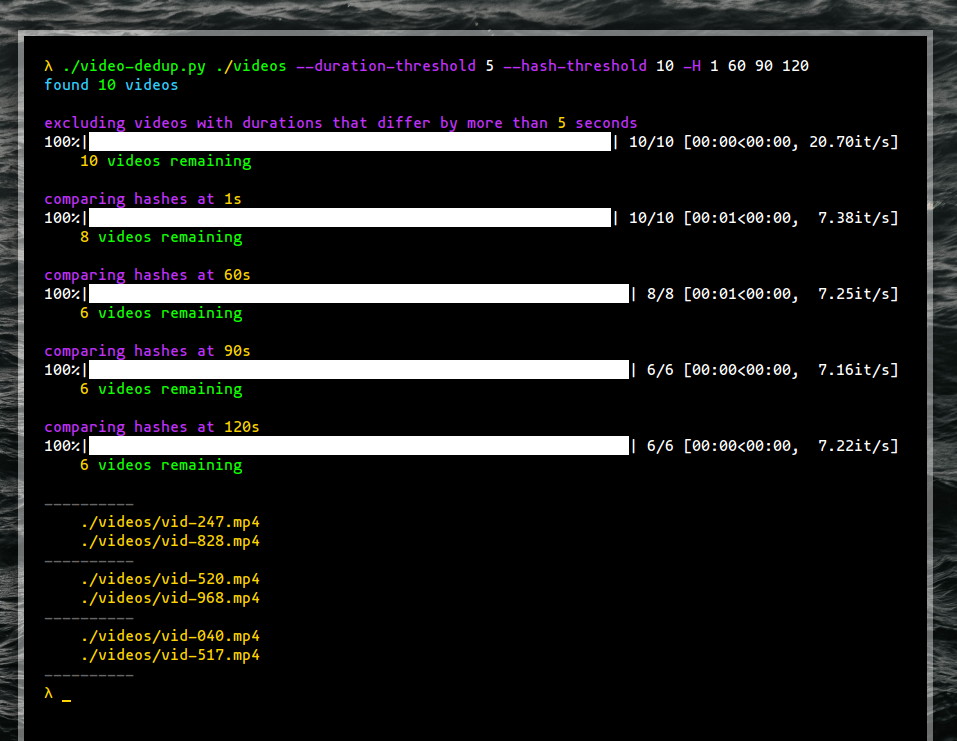The width and height of the screenshot is (957, 741).
Task: Click the '8 videos remaining' text
Action: click(x=160, y=236)
